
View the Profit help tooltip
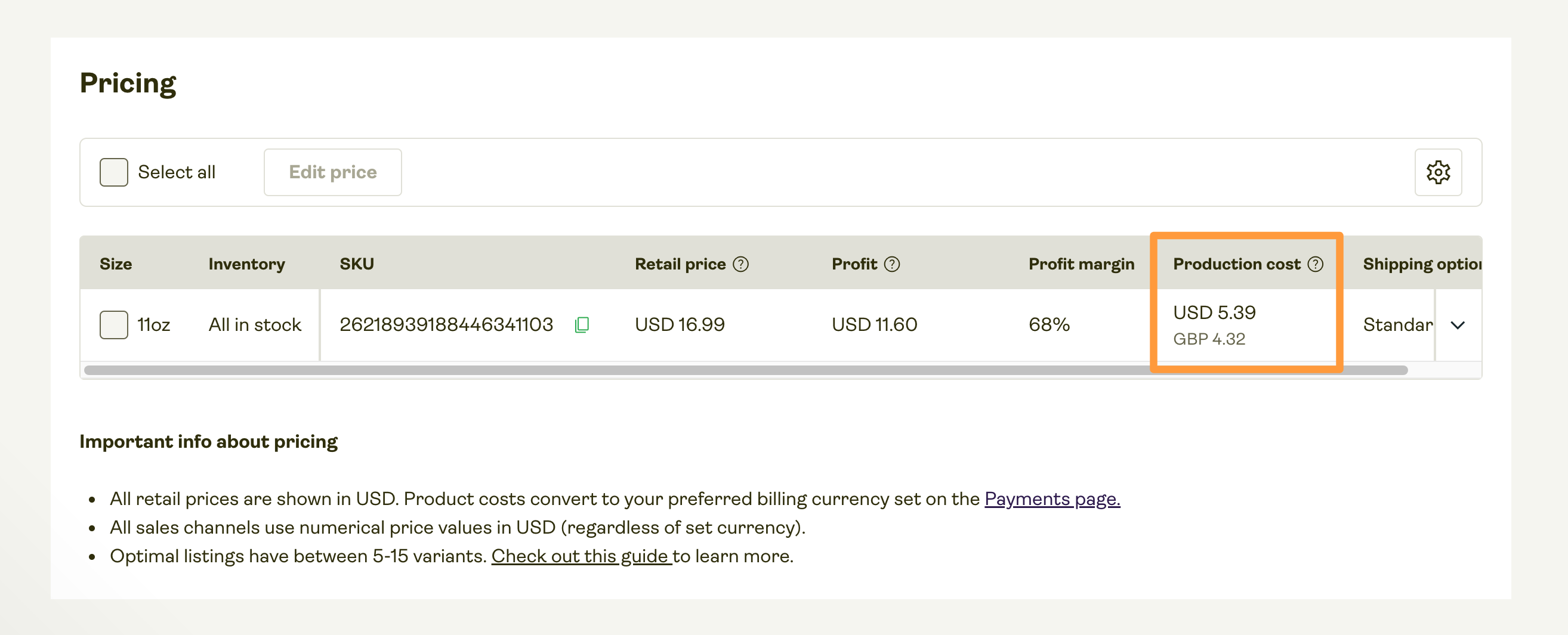click(891, 264)
